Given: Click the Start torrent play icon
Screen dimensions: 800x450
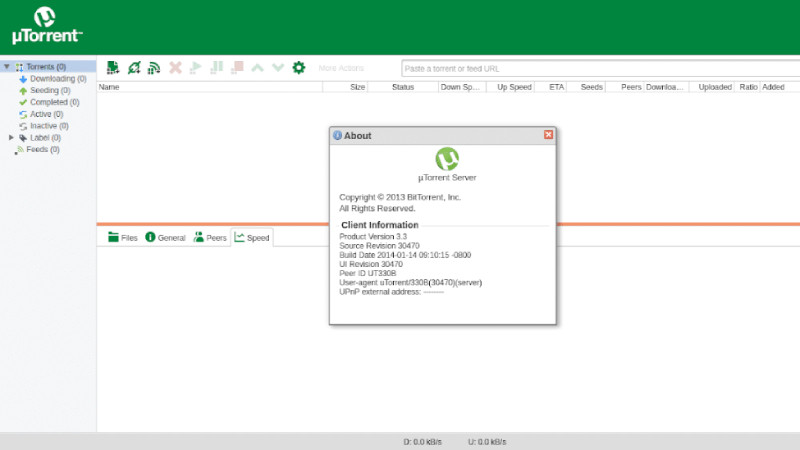Looking at the screenshot, I should tap(195, 67).
